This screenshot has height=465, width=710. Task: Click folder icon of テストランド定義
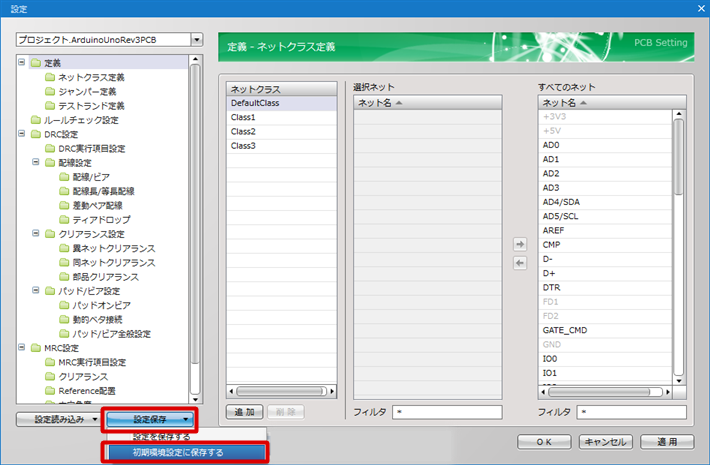(50, 105)
